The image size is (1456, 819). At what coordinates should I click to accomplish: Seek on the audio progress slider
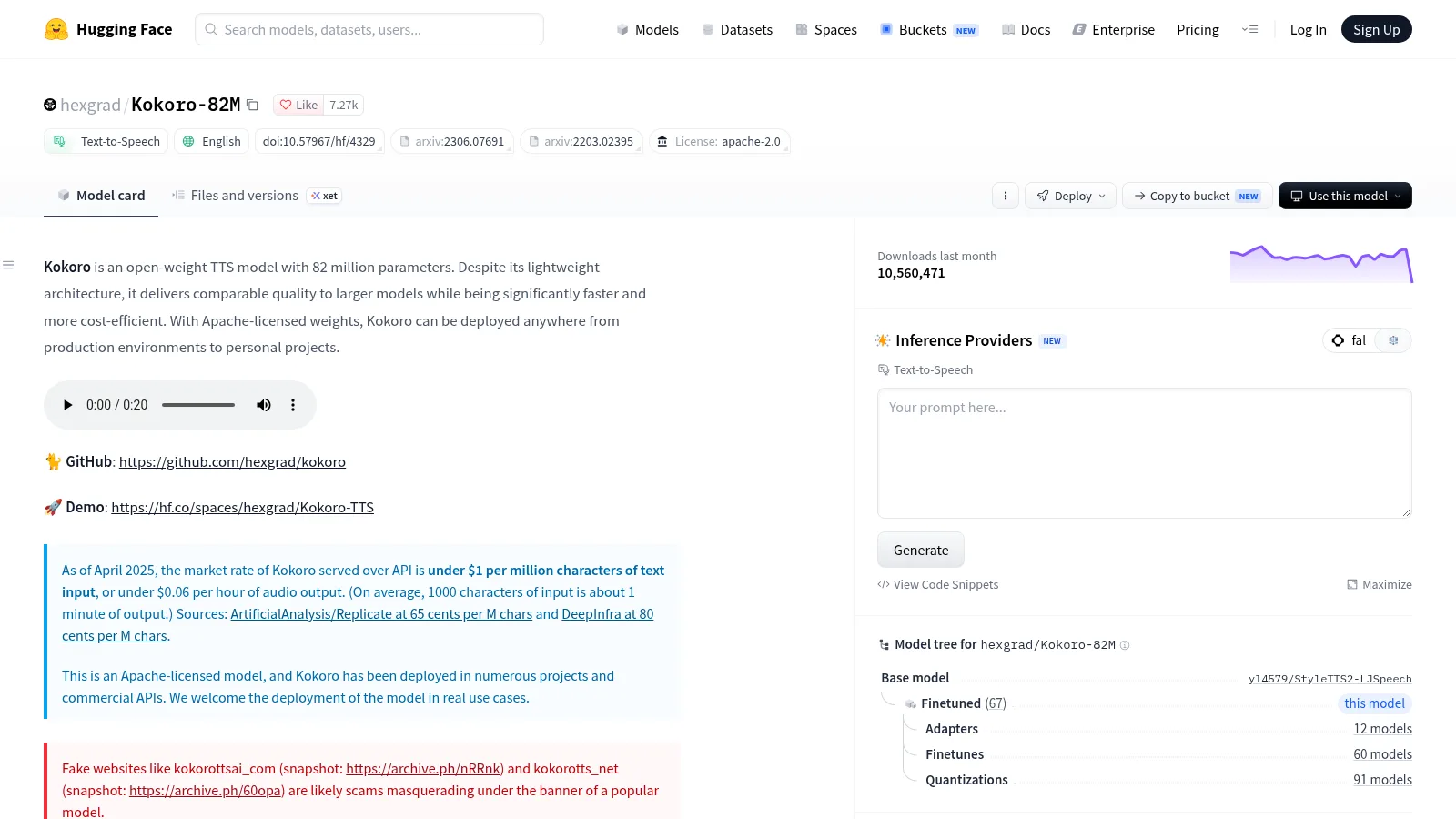tap(198, 405)
